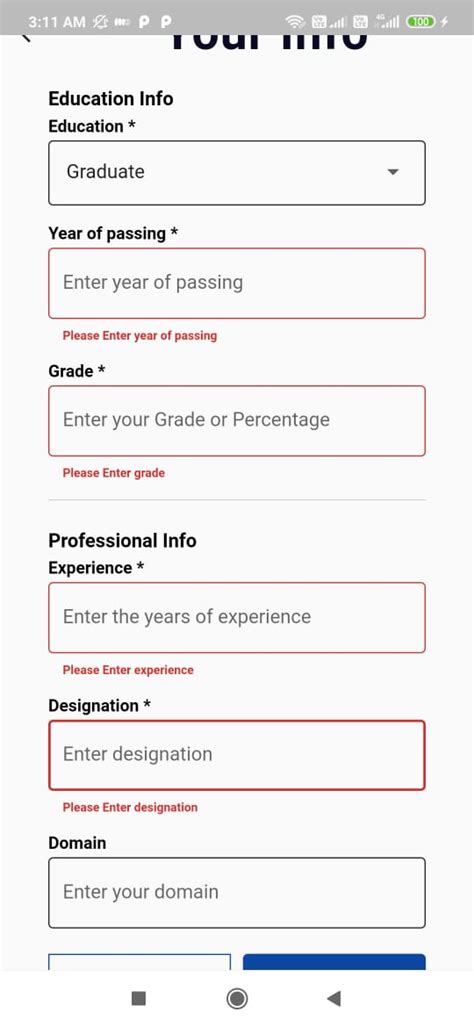Tap the 3:11 AM clock
The width and height of the screenshot is (474, 1027).
click(57, 22)
